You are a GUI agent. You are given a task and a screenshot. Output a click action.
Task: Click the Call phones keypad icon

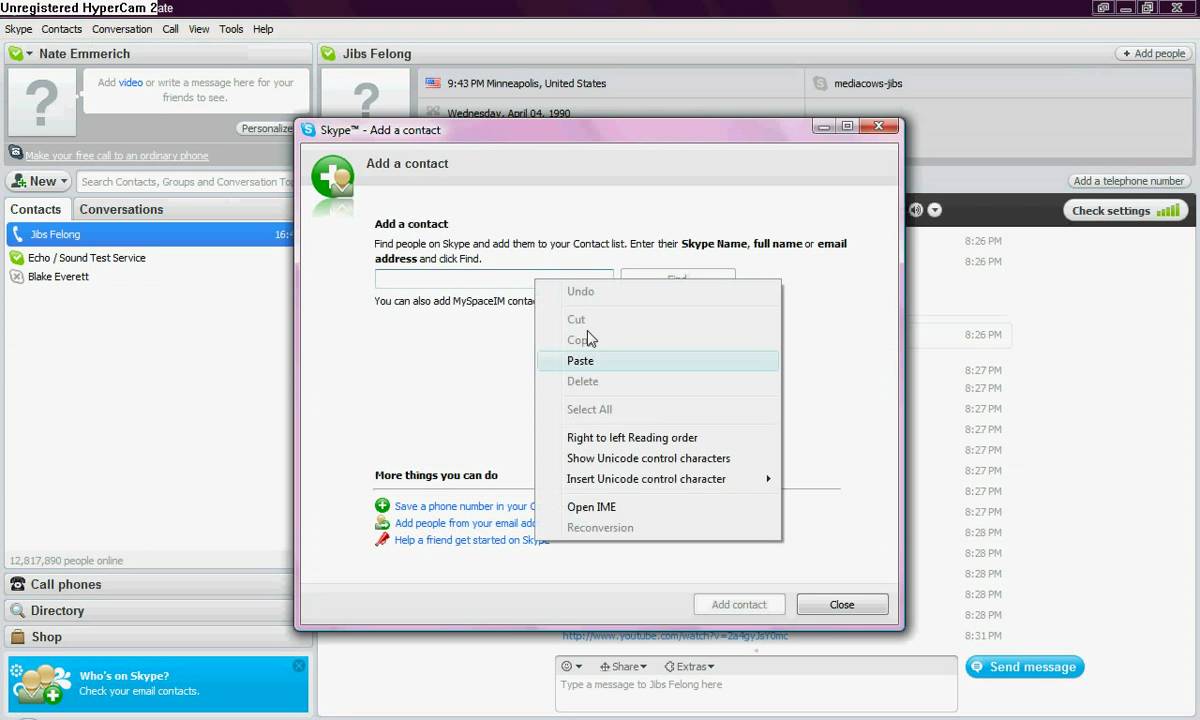click(17, 584)
